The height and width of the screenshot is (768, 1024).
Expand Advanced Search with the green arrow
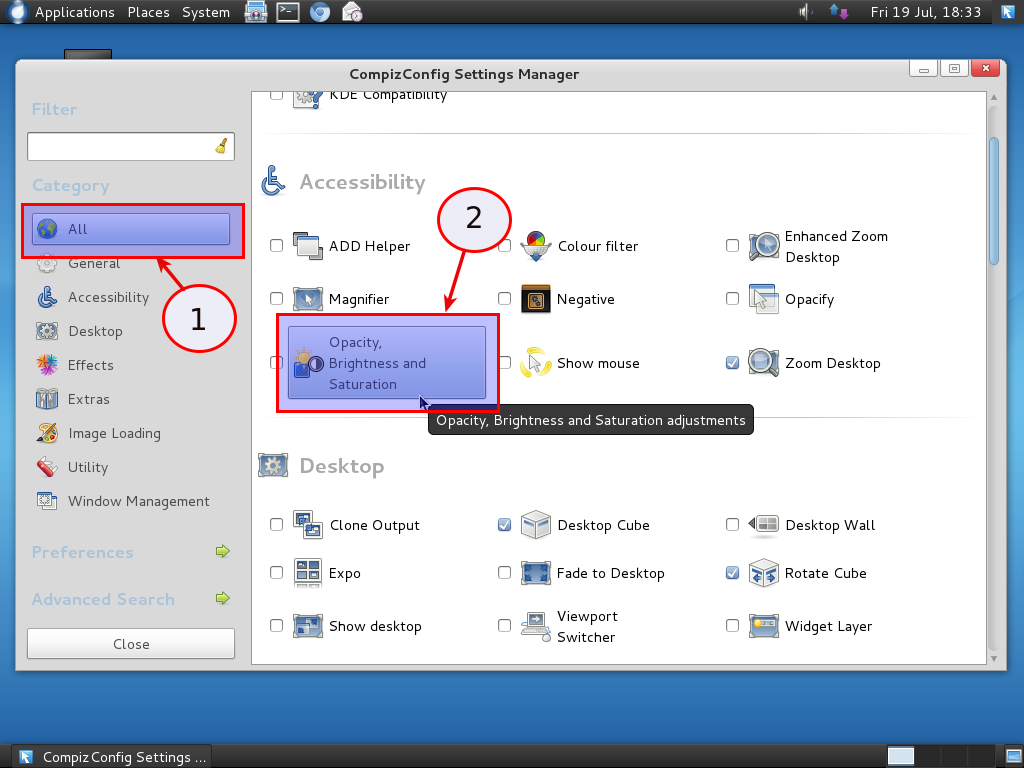click(223, 598)
